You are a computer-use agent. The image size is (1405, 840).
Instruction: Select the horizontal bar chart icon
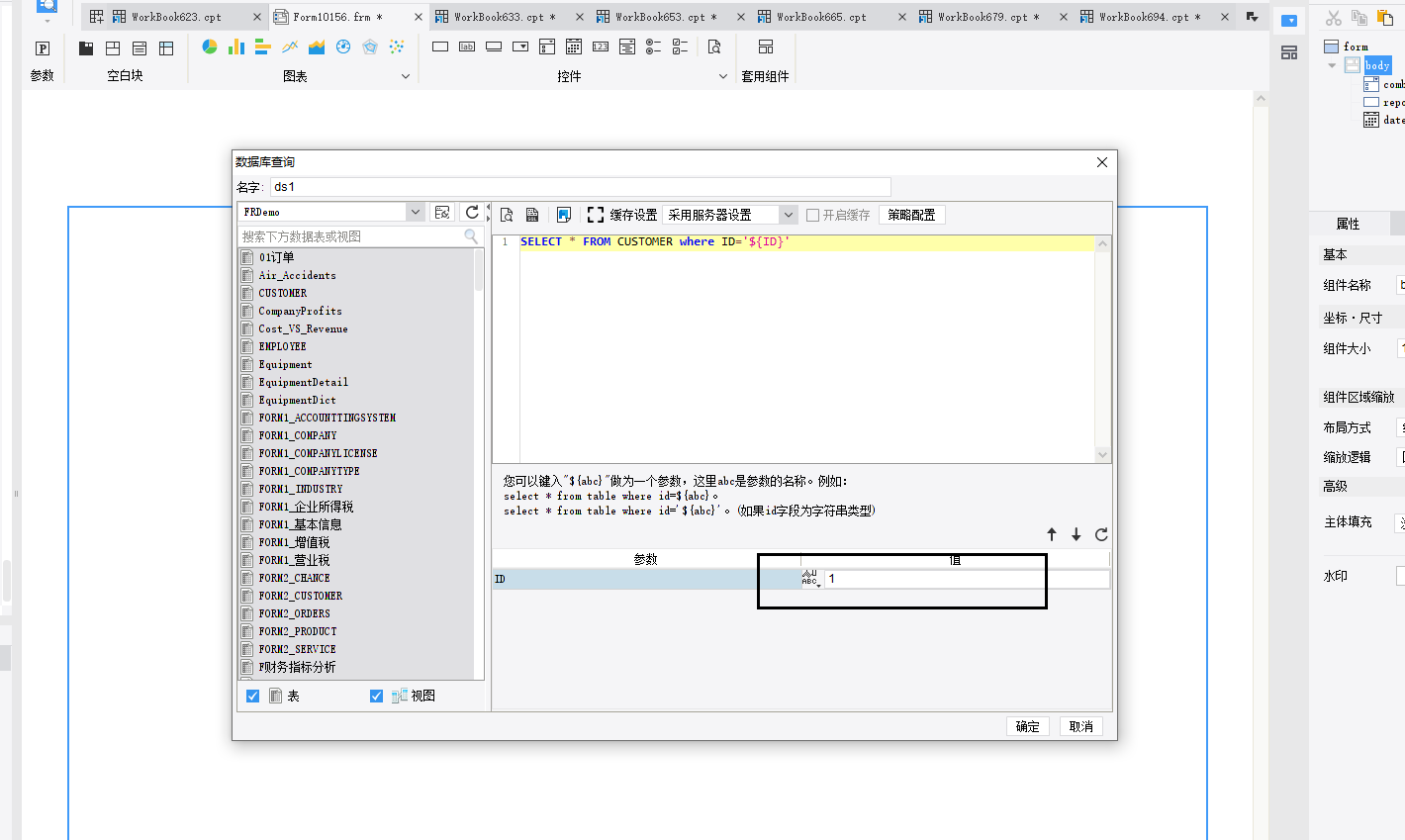tap(262, 47)
